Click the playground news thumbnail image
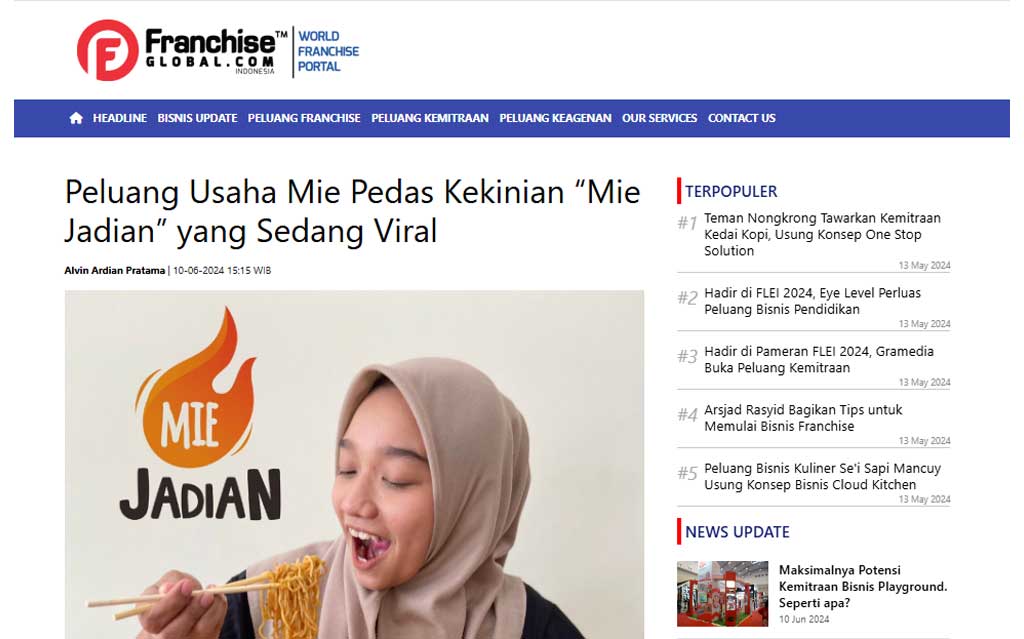 [722, 594]
